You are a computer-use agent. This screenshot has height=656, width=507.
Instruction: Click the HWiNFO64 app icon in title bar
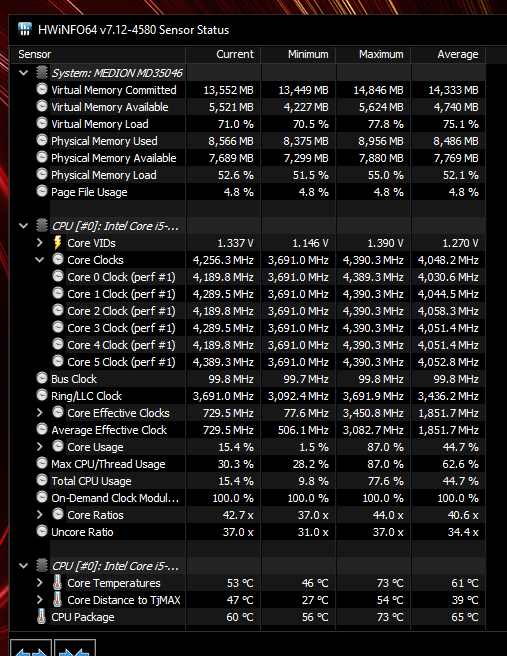(25, 29)
